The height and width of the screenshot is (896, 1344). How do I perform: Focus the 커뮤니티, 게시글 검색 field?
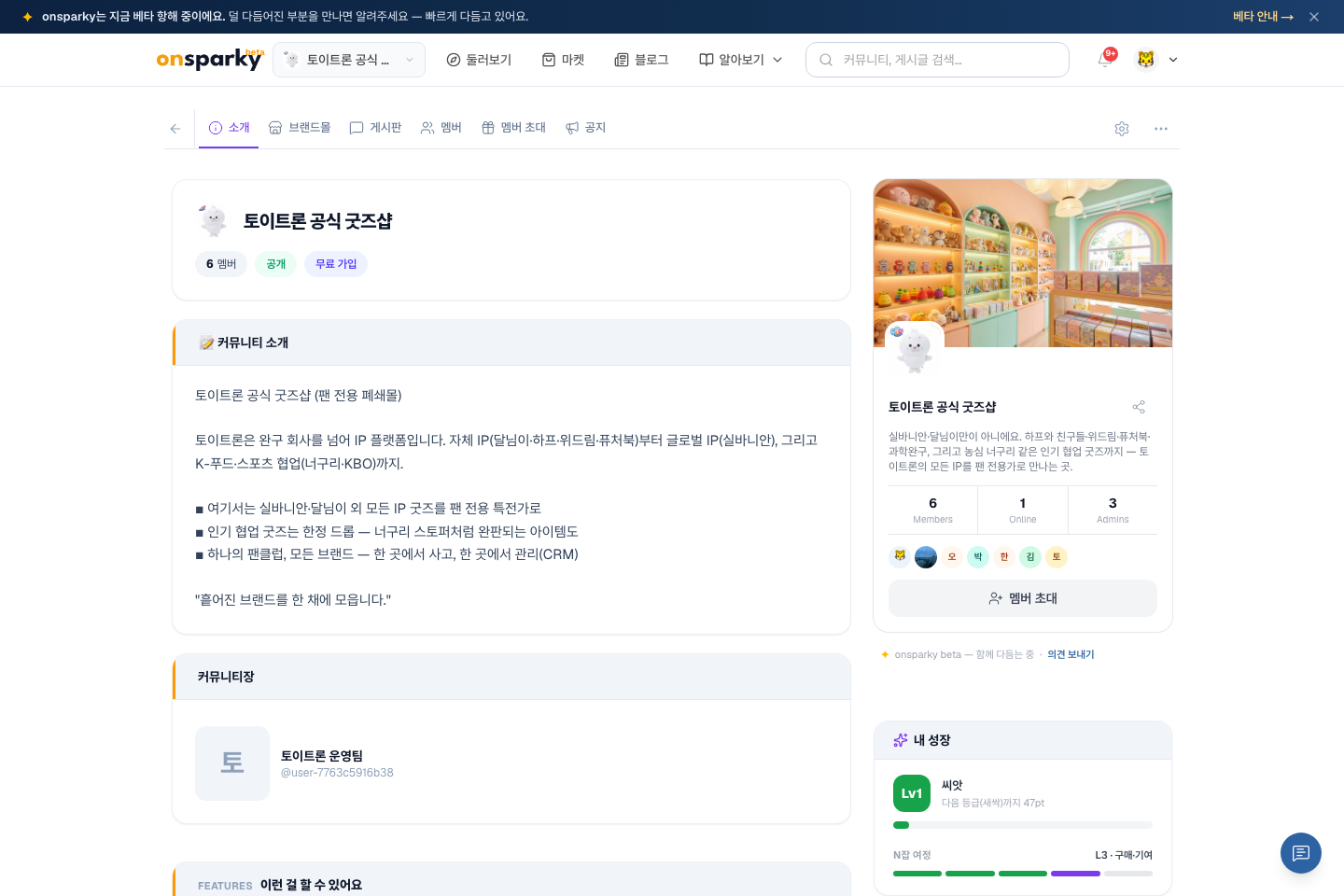click(x=937, y=60)
